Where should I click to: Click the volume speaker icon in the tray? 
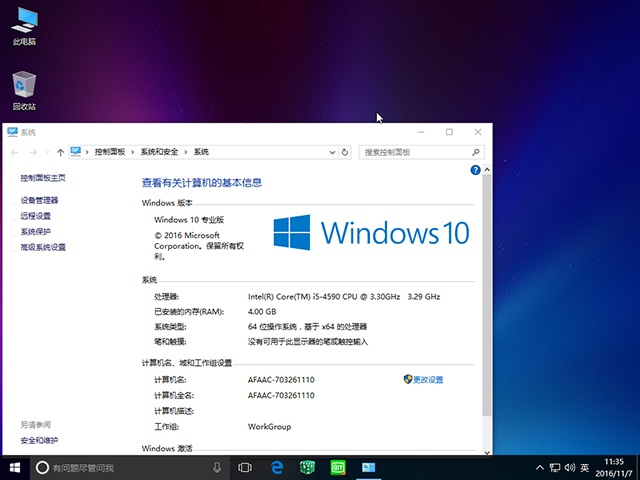click(569, 467)
